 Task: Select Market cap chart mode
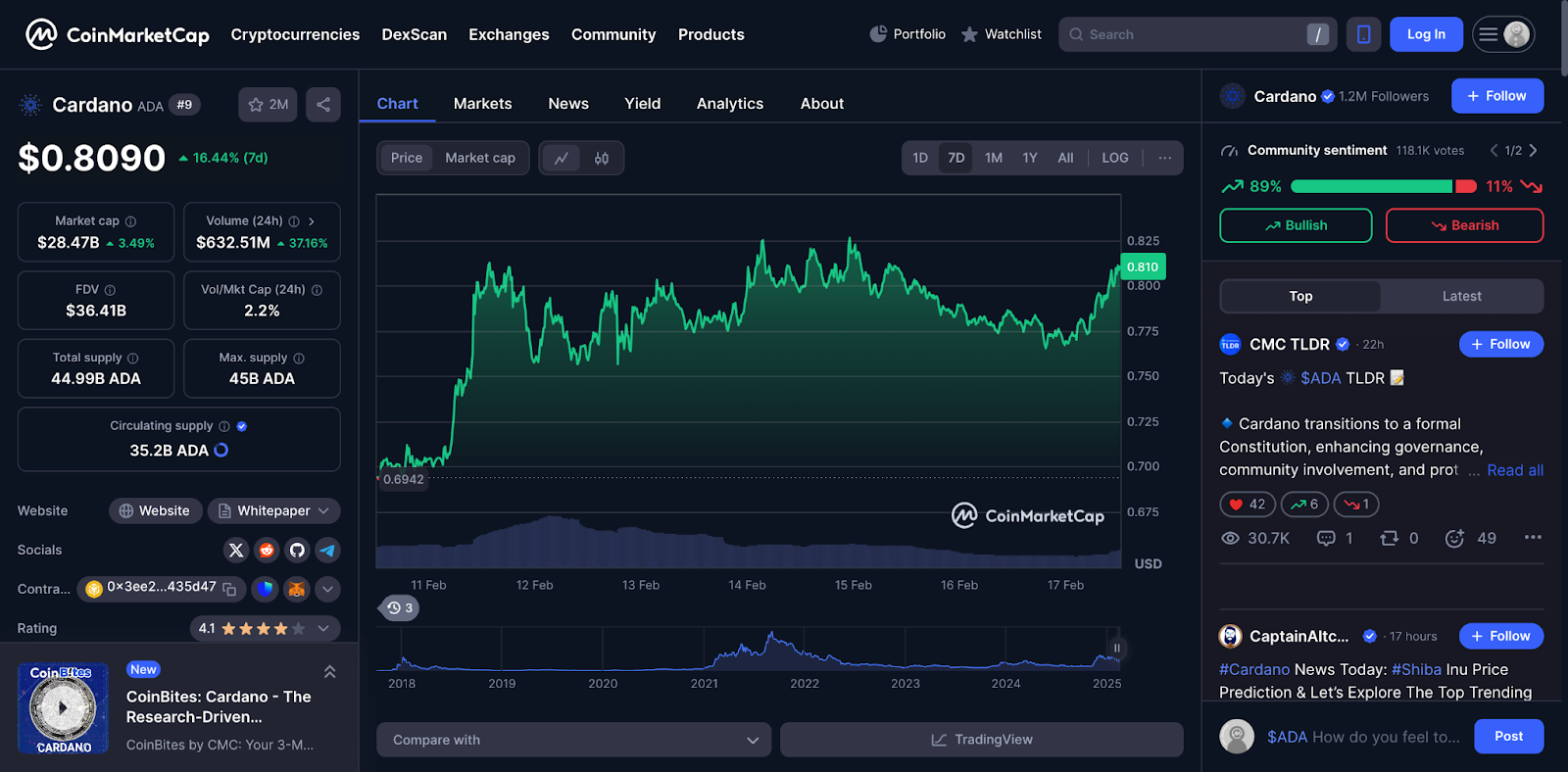(x=480, y=158)
